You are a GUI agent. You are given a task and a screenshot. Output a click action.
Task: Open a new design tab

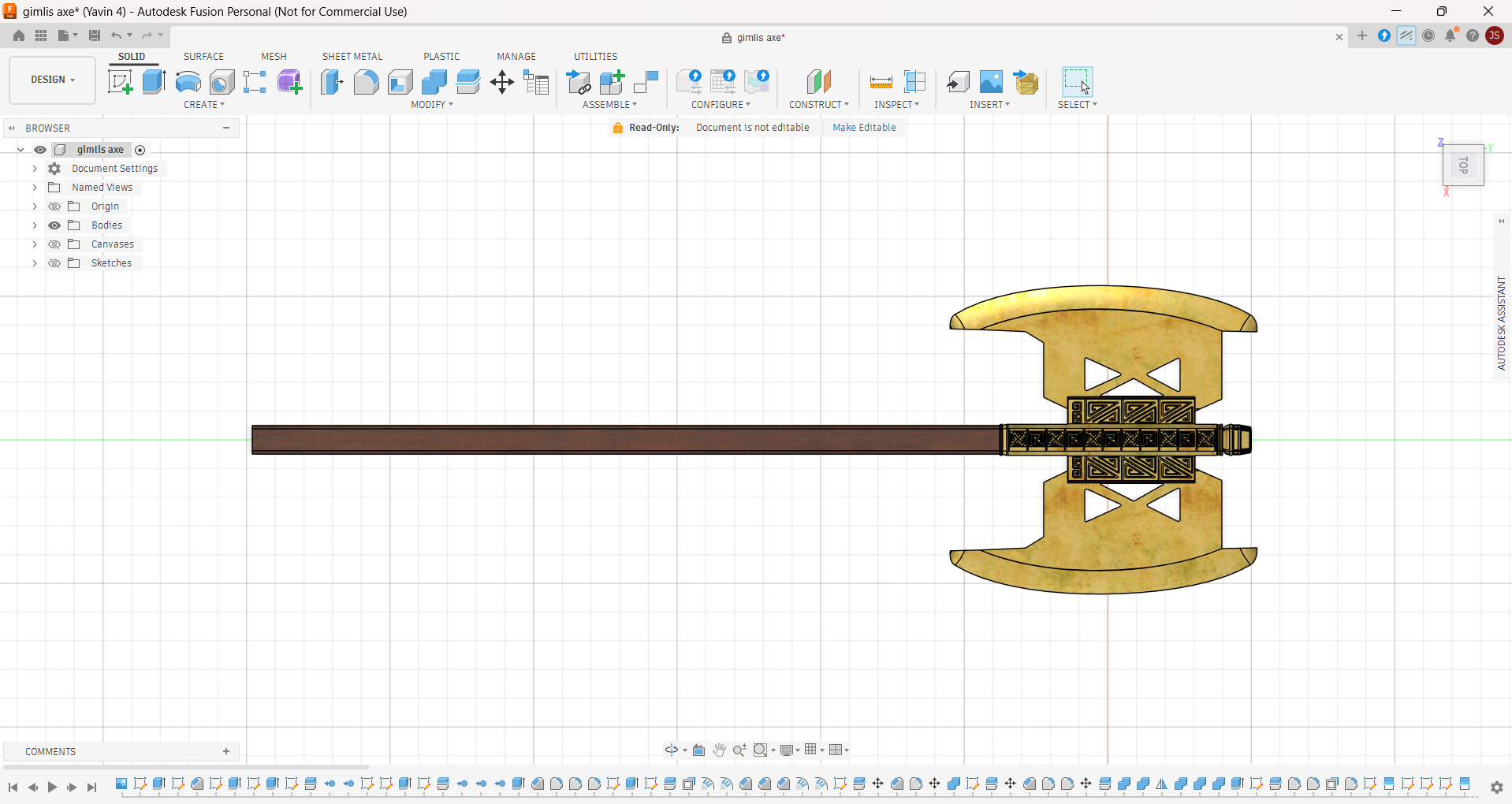point(1361,35)
